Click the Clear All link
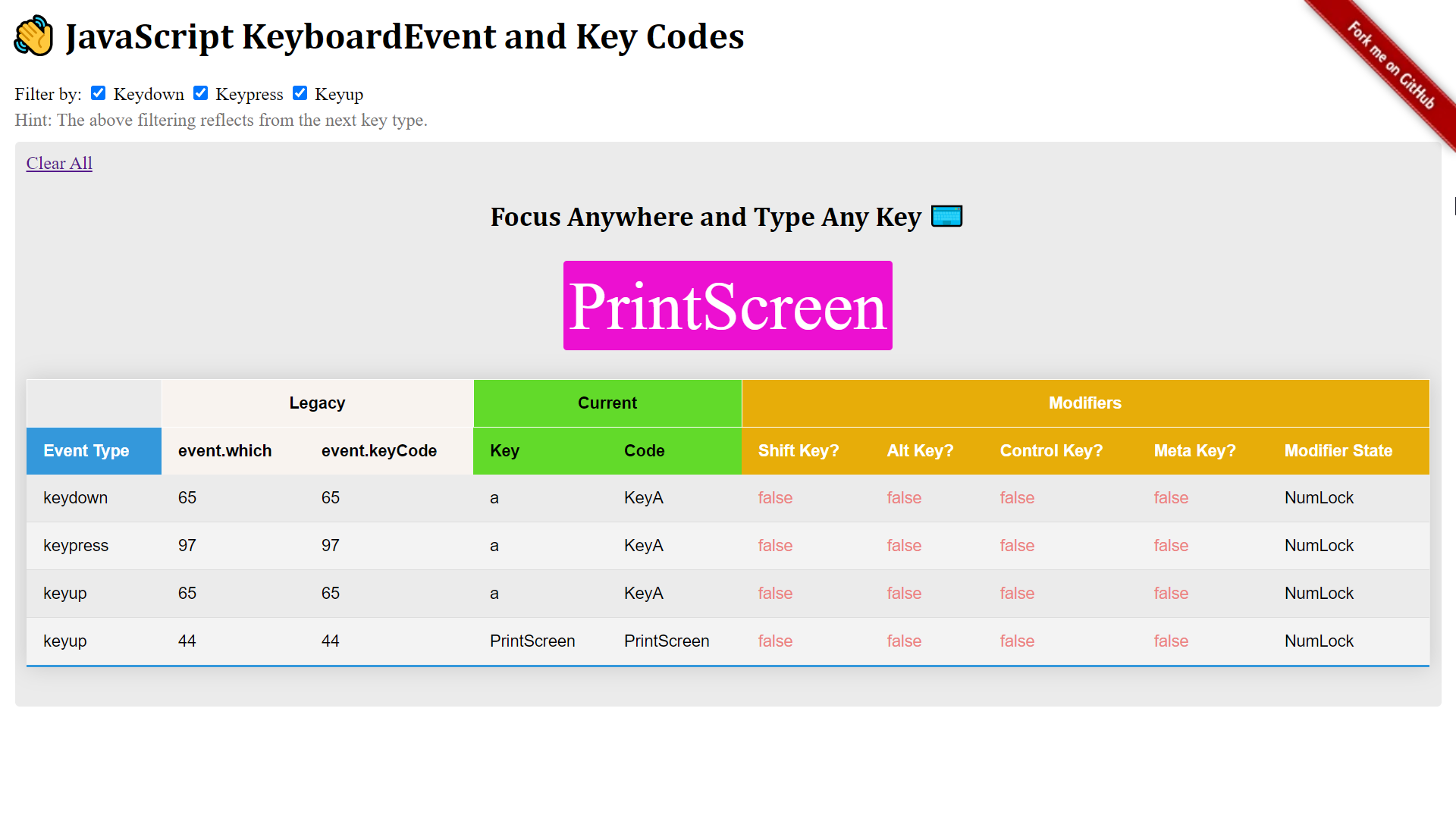Image resolution: width=1456 pixels, height=818 pixels. point(58,163)
